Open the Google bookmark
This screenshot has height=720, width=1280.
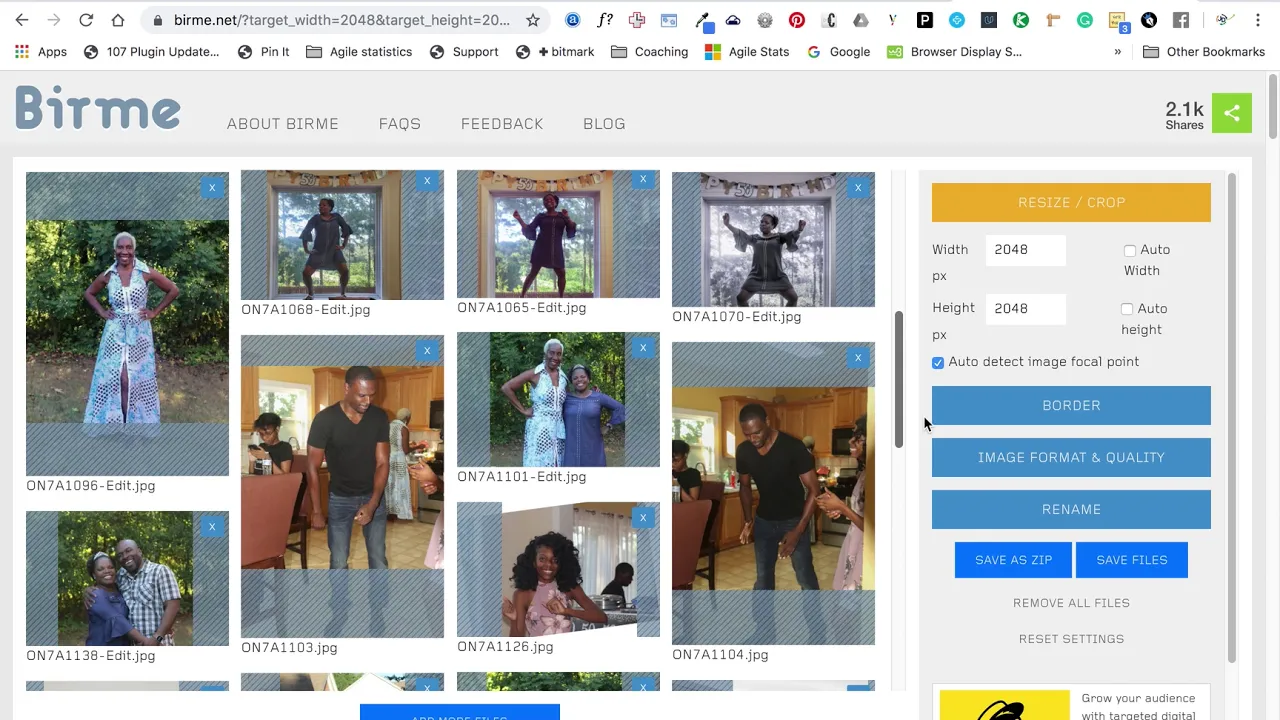[838, 52]
